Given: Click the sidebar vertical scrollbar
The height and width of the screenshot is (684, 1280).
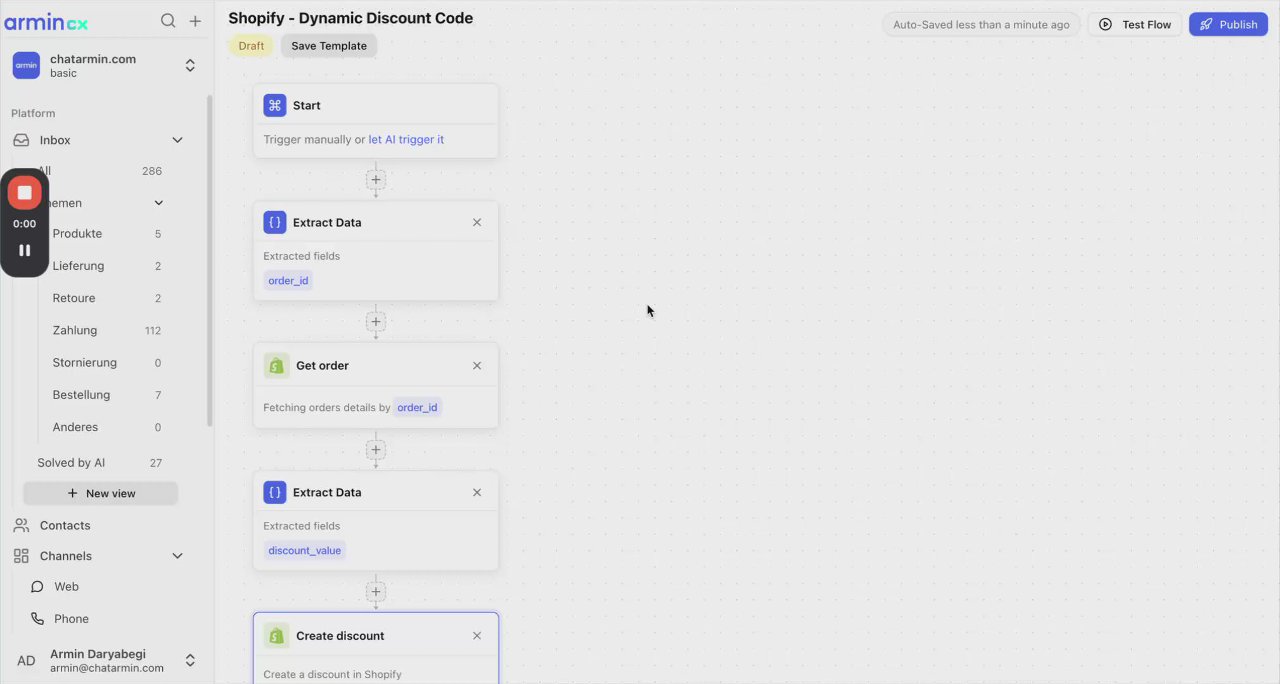Looking at the screenshot, I should pos(210,260).
